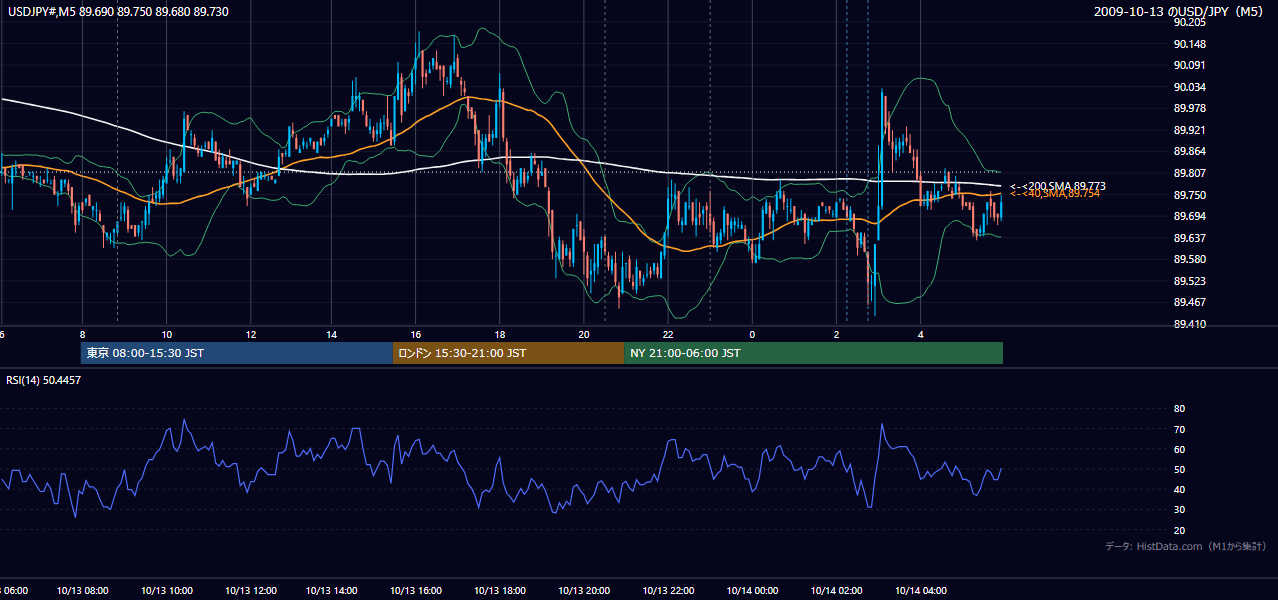Viewport: 1278px width, 600px height.
Task: Click the '2009-10-13 のUSD/JPY (M5)' chart title
Action: (1179, 11)
